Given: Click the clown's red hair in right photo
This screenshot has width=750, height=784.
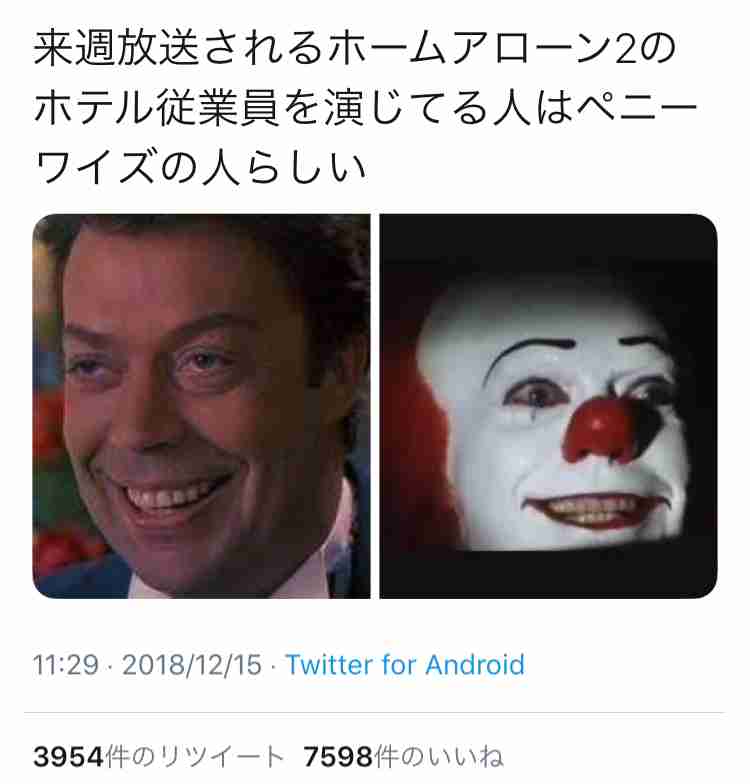Looking at the screenshot, I should (415, 425).
